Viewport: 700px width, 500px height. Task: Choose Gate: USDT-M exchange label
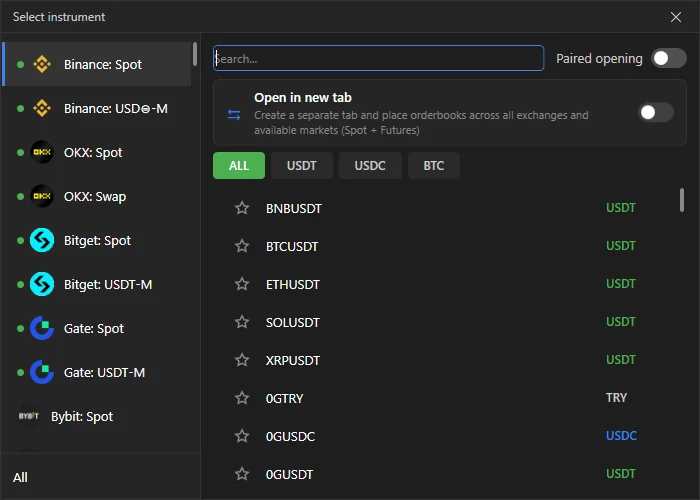pos(104,372)
